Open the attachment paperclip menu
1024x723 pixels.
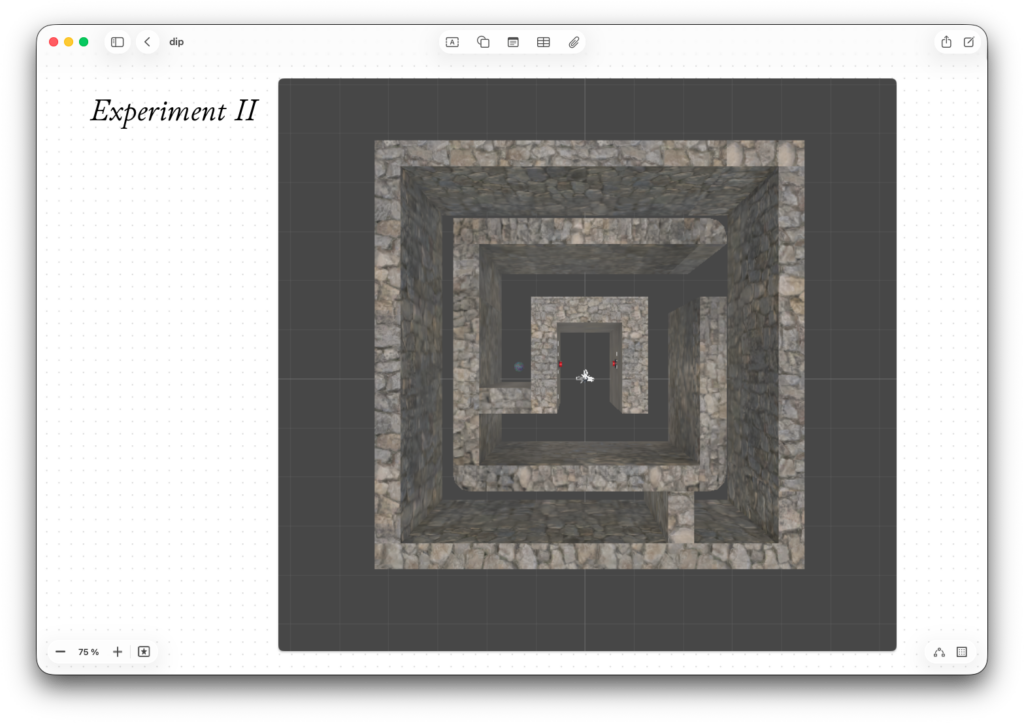click(x=574, y=42)
